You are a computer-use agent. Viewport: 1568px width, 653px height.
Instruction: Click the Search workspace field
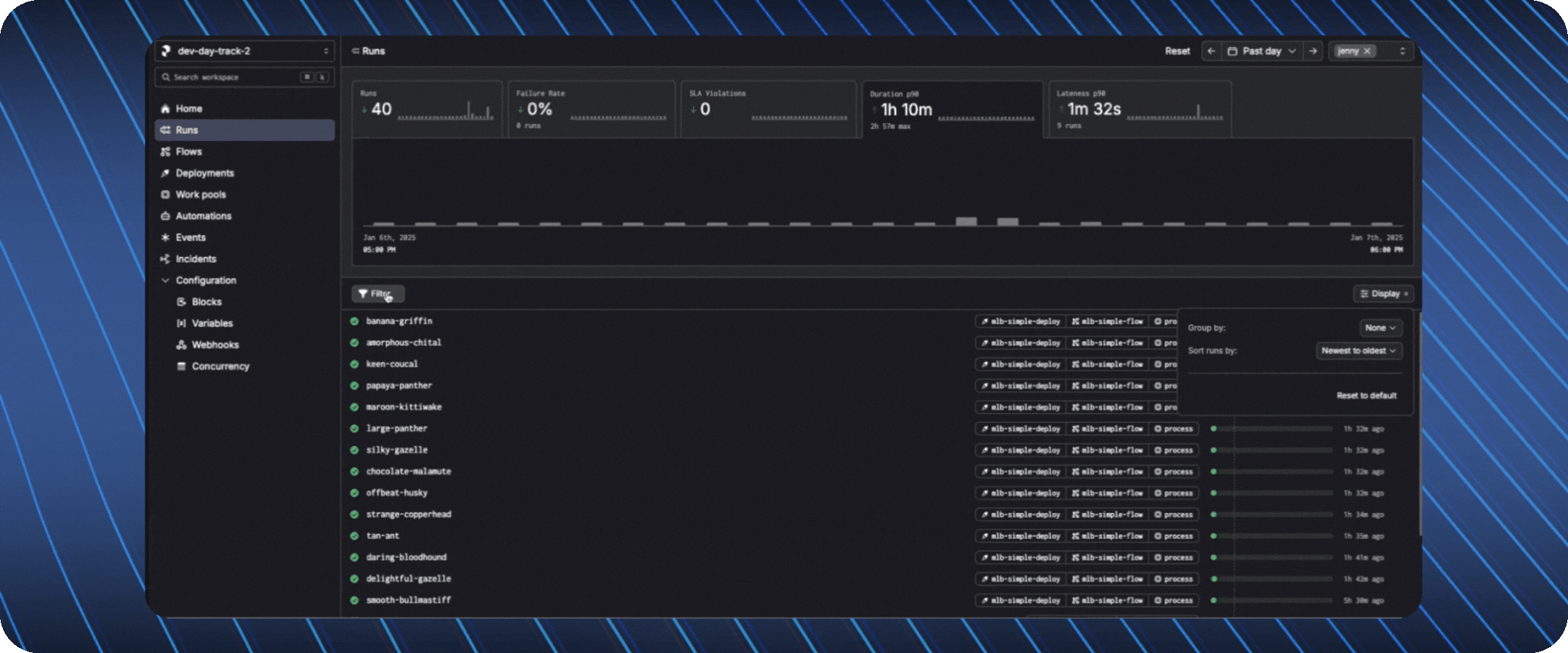232,77
